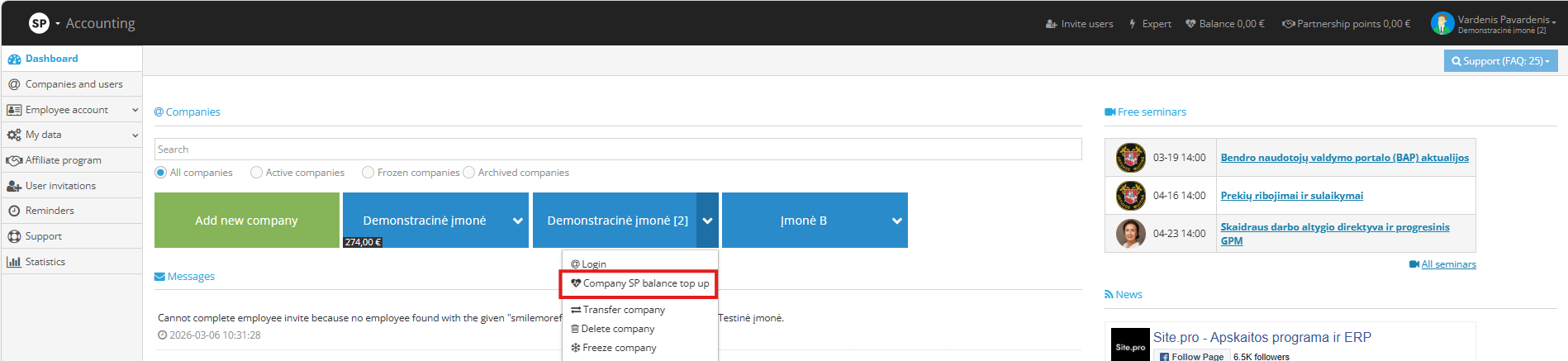
Task: Open the Support (FAQ: 25) dropdown
Action: (1499, 61)
